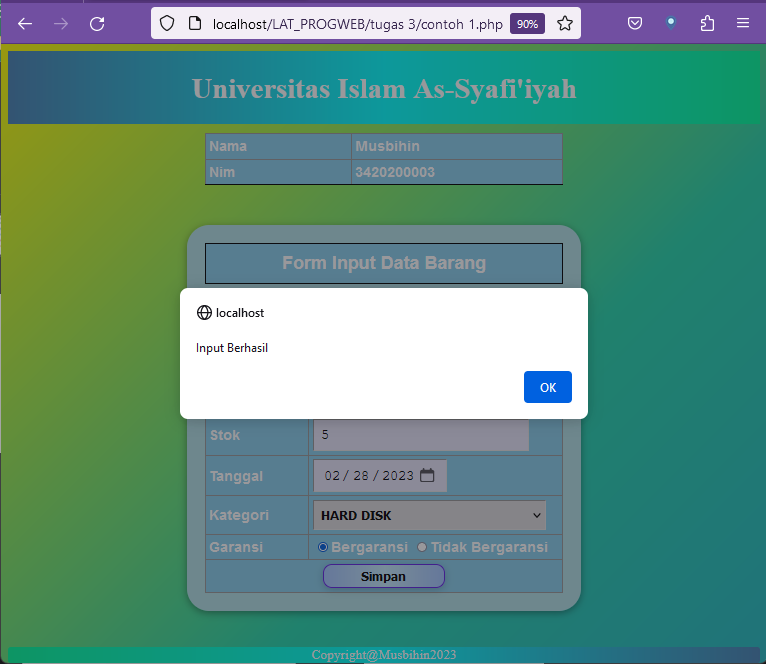Image resolution: width=766 pixels, height=664 pixels.
Task: Click the Universitas Islam As-Syafi'iyah title
Action: pos(384,89)
